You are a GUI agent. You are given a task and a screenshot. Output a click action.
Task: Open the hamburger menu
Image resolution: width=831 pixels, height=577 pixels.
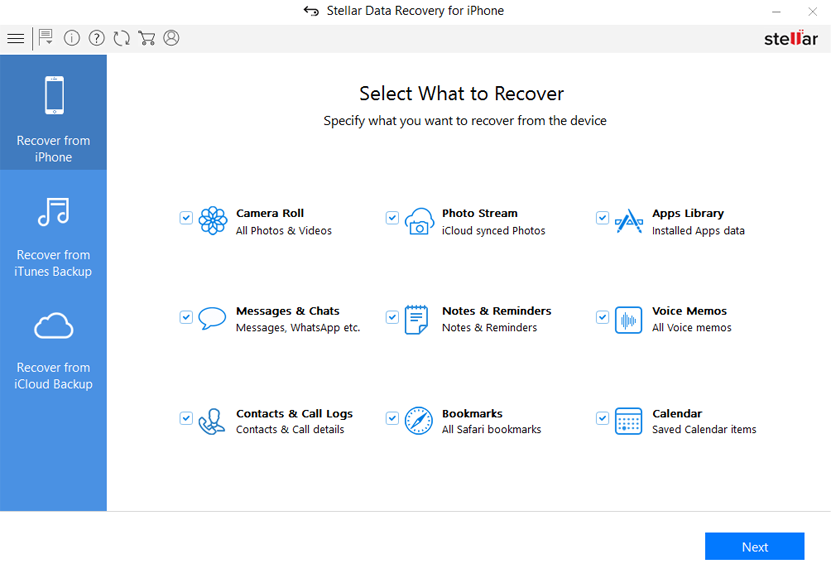point(15,39)
